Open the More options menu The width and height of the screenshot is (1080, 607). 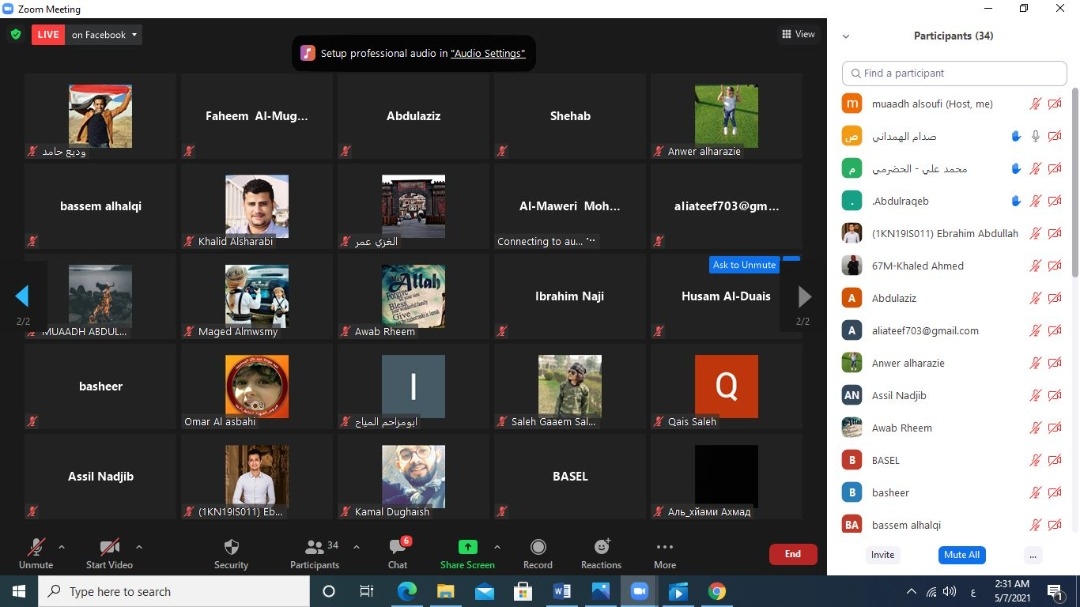665,548
